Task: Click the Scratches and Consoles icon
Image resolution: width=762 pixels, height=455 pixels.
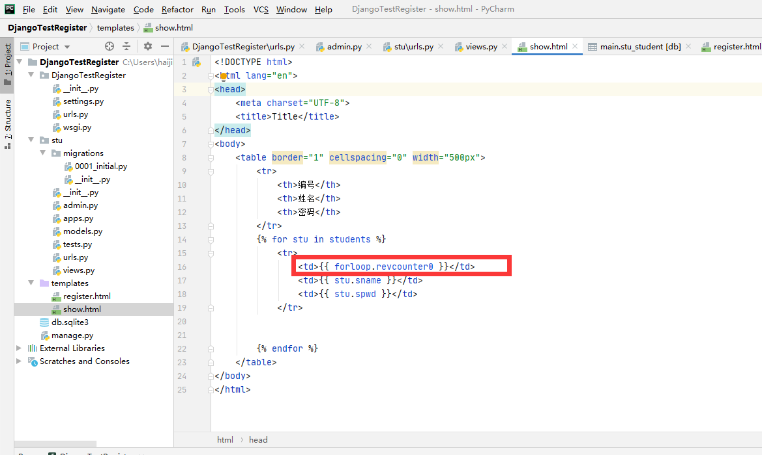Action: (x=33, y=361)
